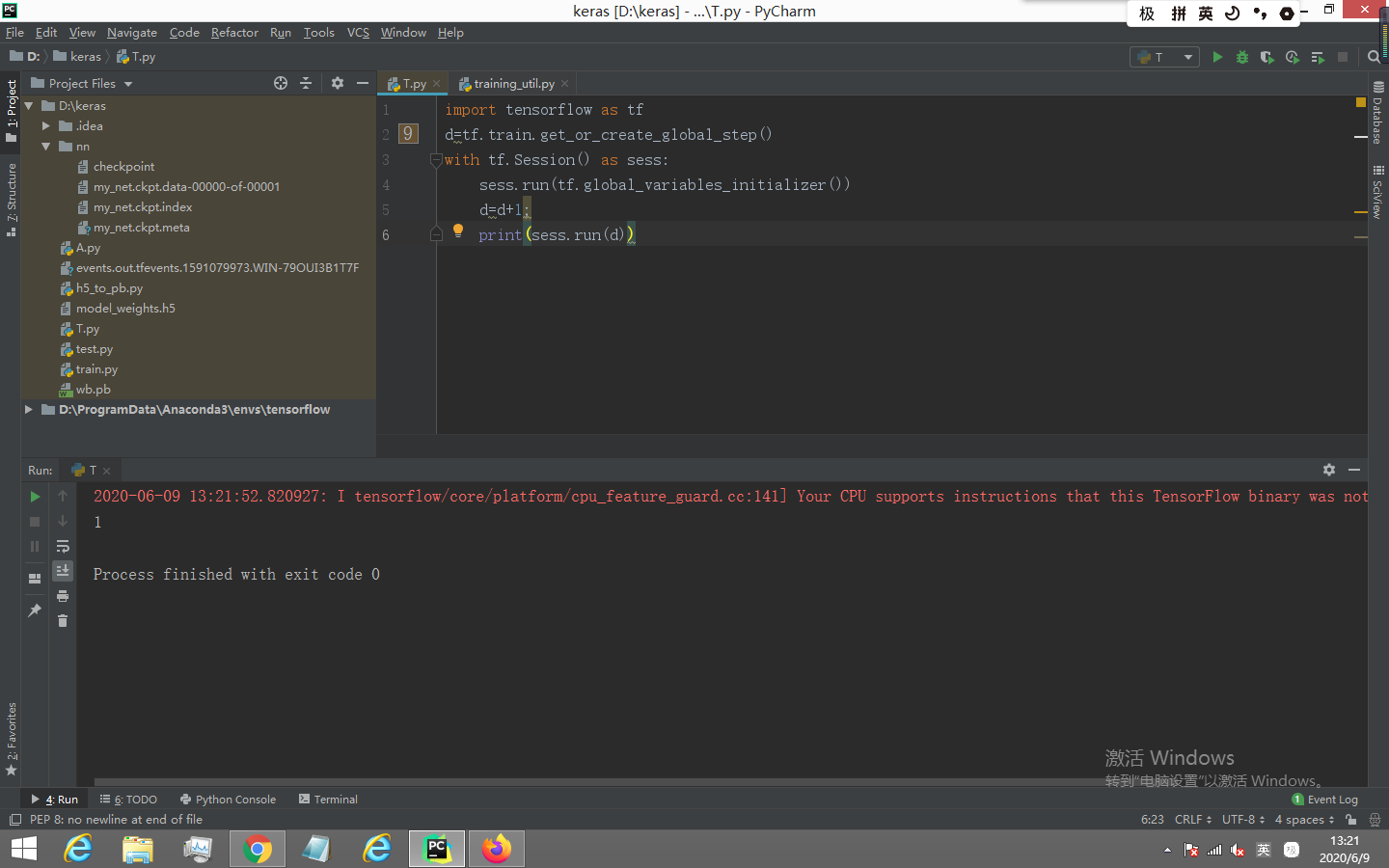This screenshot has height=868, width=1389.
Task: Open the Refactor menu
Action: (x=234, y=32)
